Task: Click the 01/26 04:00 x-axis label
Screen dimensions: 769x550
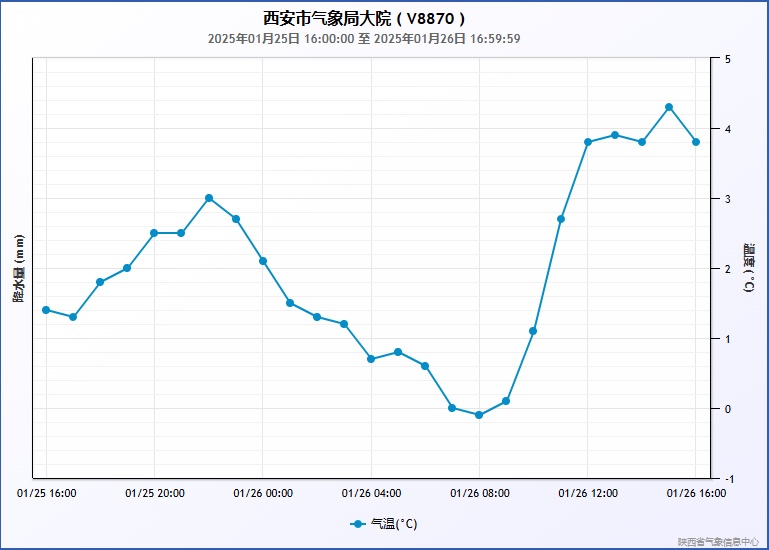Action: (372, 493)
